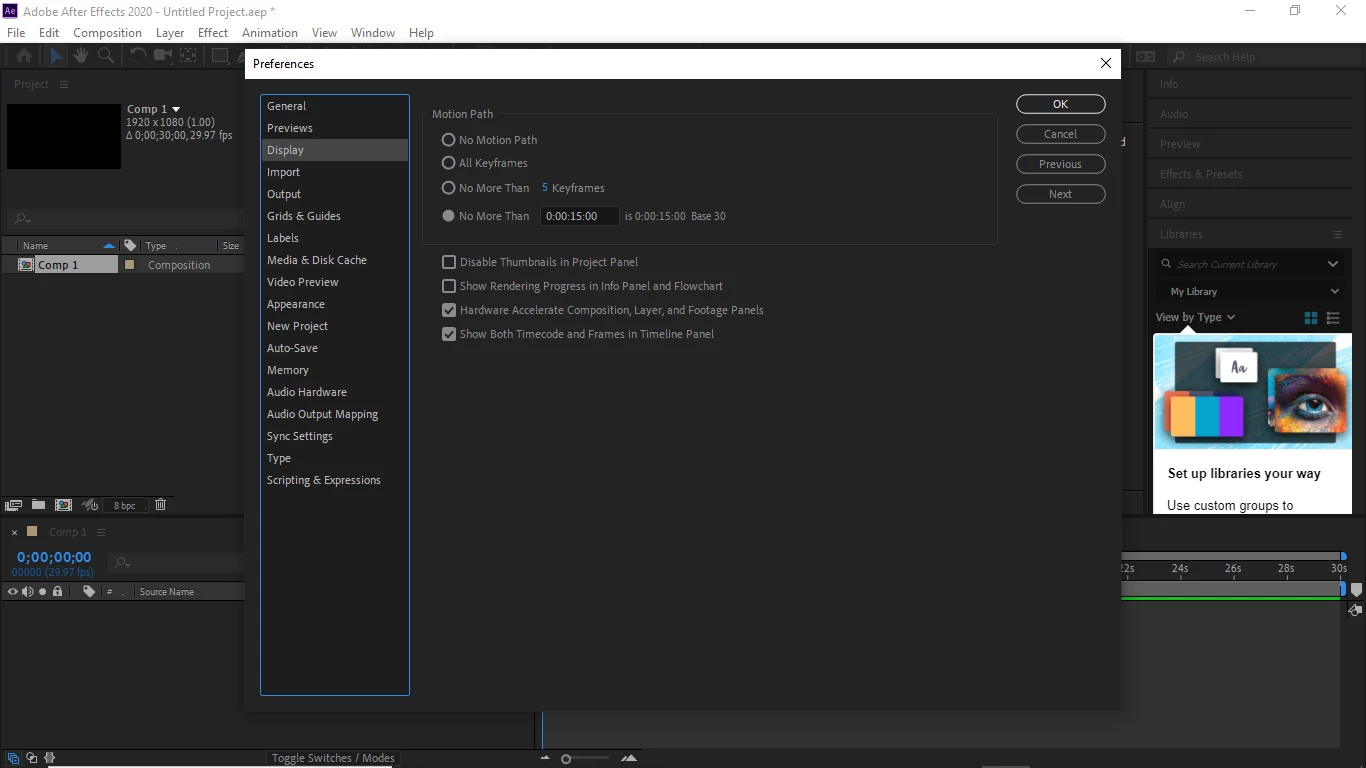Click Cancel in Preferences dialog
Viewport: 1366px width, 768px height.
click(1061, 134)
